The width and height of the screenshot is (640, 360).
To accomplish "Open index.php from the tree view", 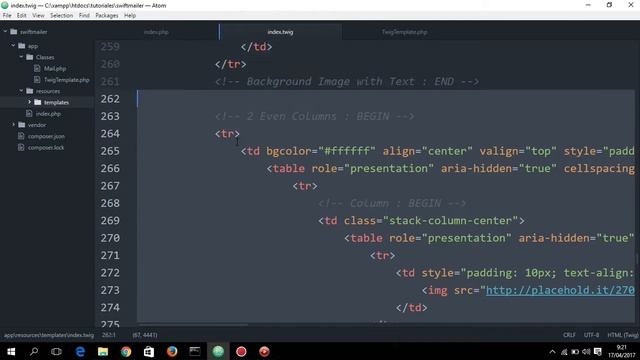I will pos(48,114).
